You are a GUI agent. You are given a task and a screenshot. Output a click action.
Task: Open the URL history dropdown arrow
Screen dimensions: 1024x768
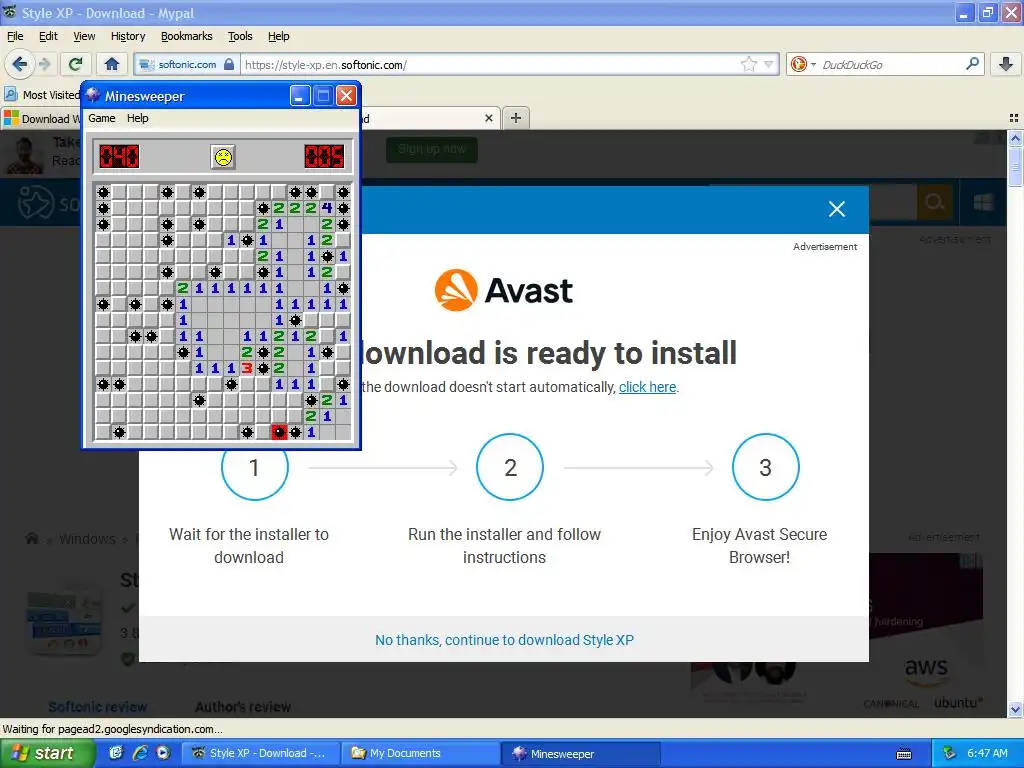click(x=769, y=64)
